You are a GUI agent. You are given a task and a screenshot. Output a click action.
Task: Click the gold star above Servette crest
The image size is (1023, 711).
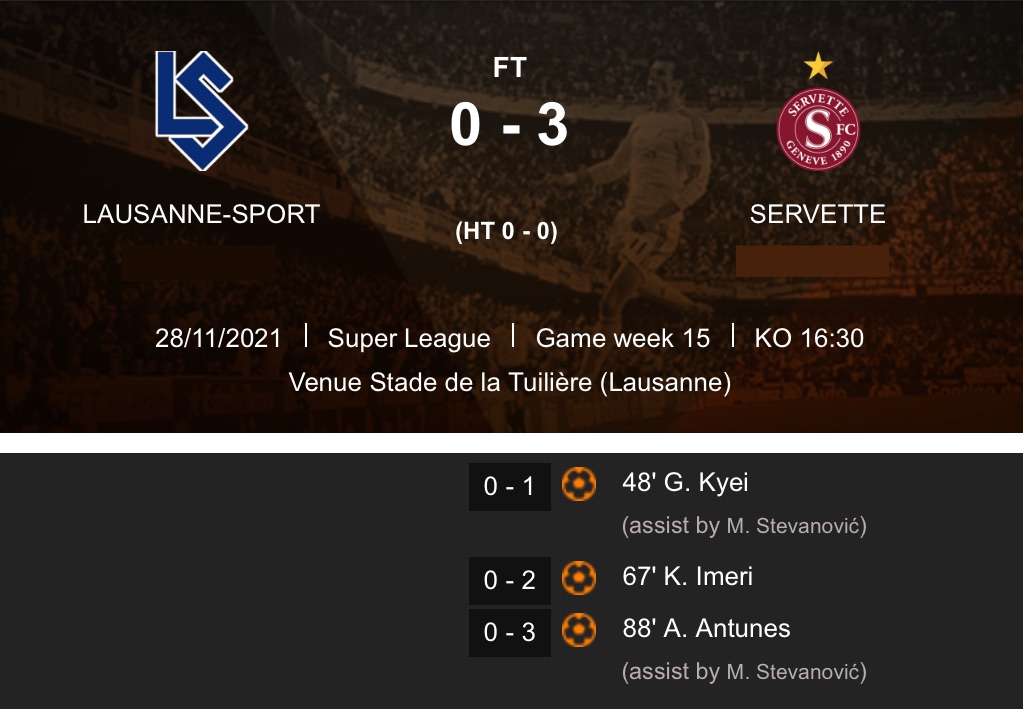tap(818, 67)
